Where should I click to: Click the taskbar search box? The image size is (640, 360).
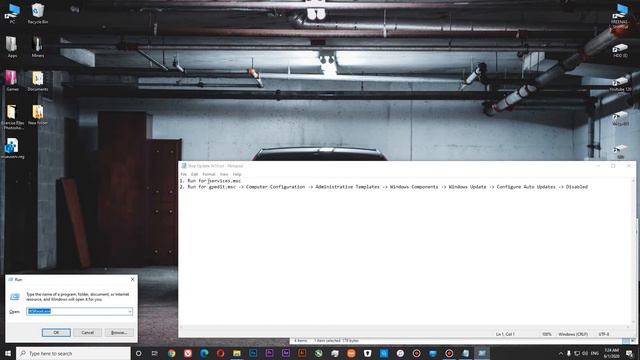[x=73, y=353]
